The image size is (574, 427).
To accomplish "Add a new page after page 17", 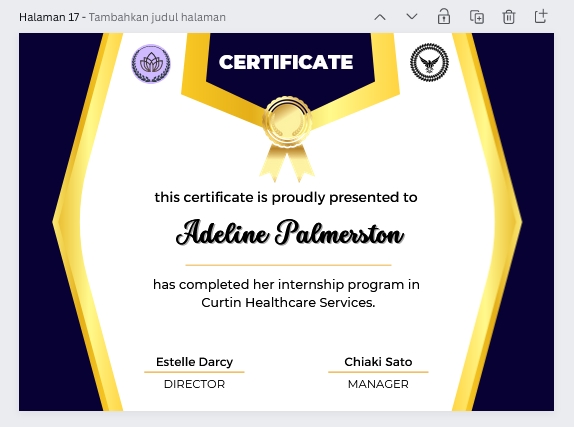I will point(541,16).
